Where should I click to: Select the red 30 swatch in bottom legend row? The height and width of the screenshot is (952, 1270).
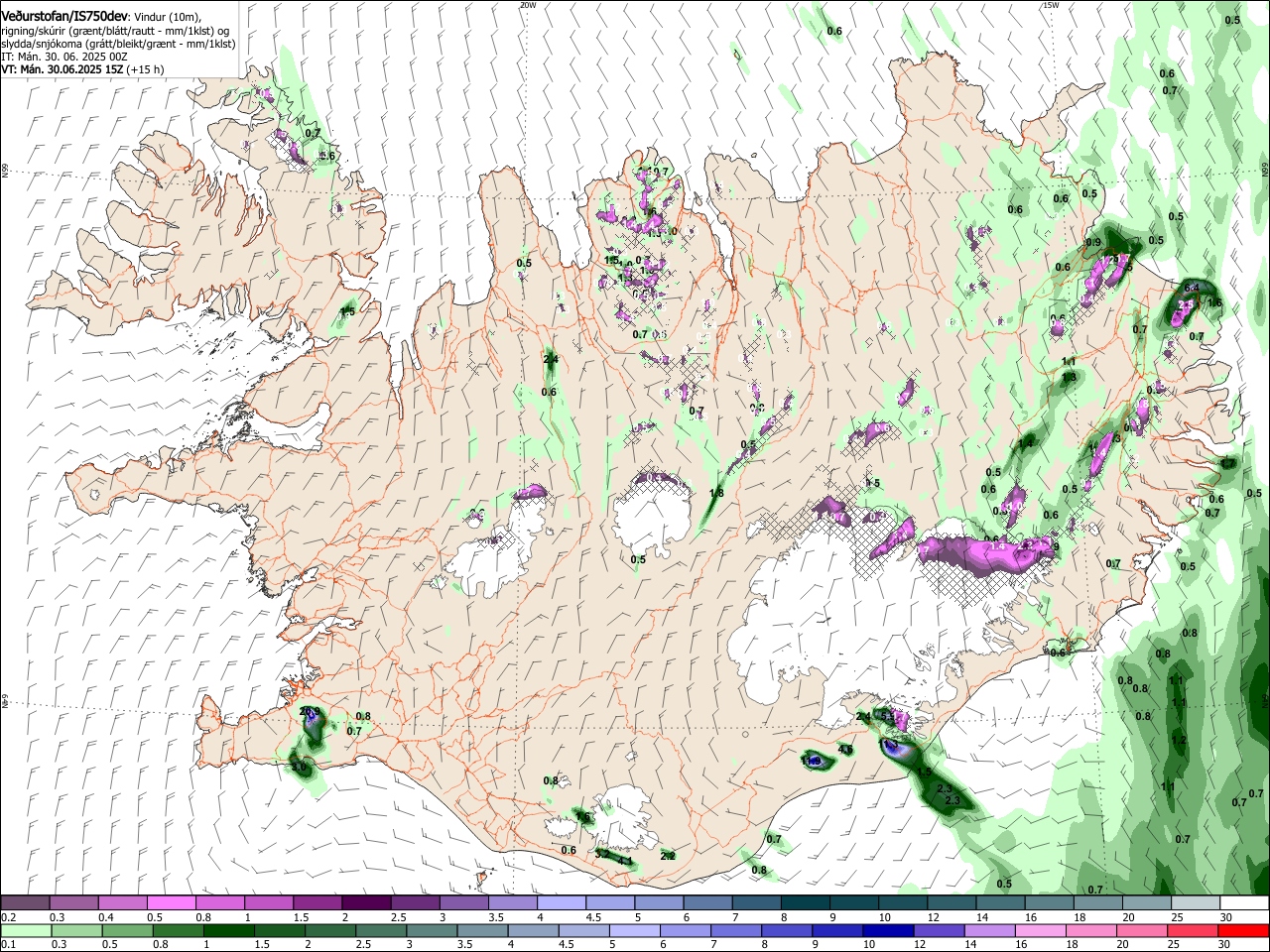point(1243,930)
